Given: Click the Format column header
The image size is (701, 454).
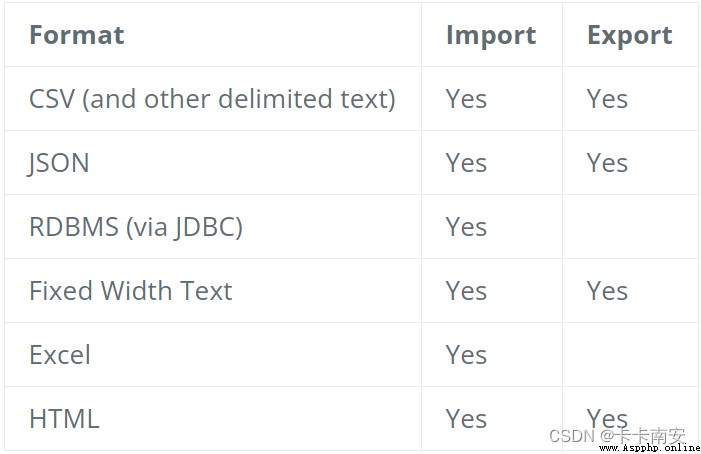Looking at the screenshot, I should pos(76,35).
